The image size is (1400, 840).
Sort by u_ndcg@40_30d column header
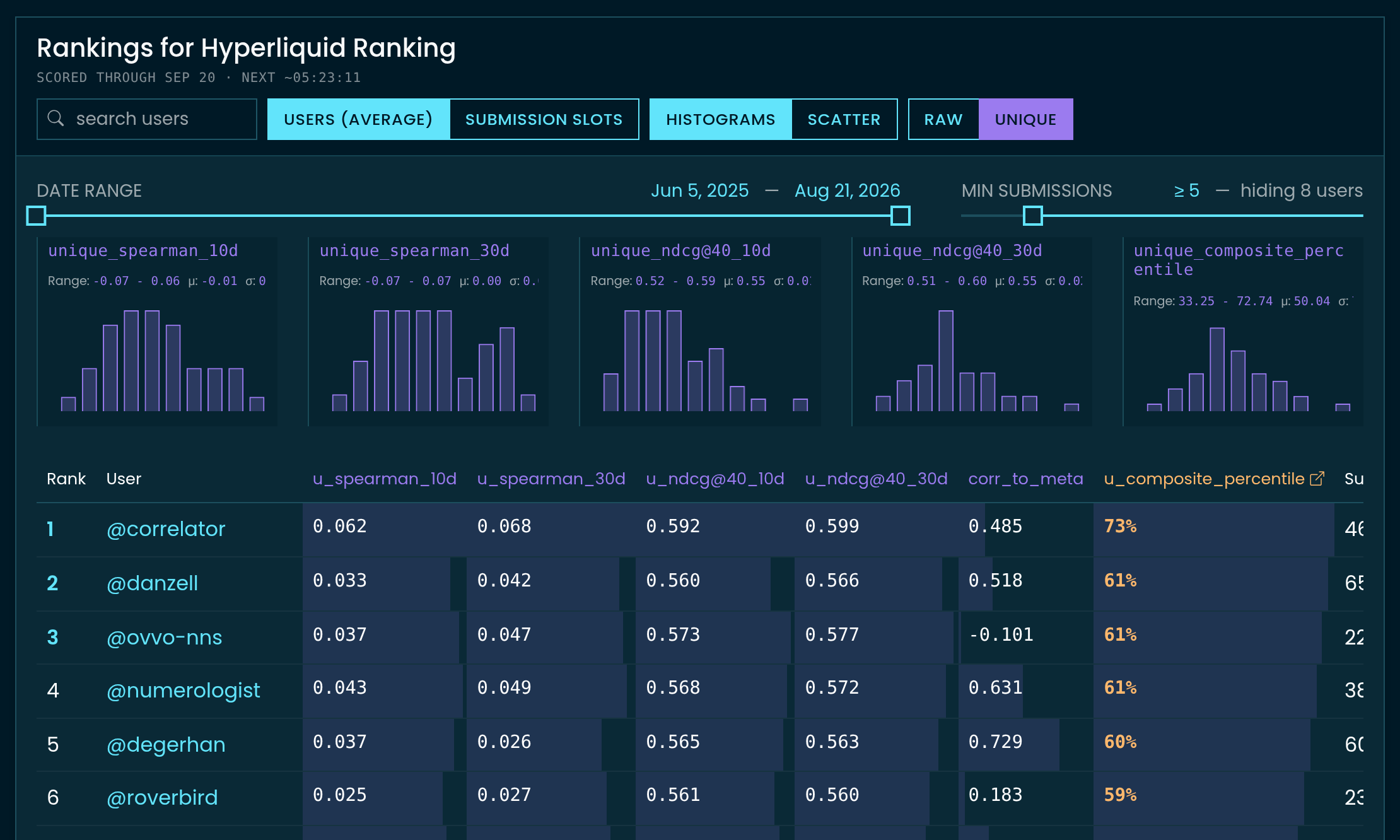click(x=877, y=479)
